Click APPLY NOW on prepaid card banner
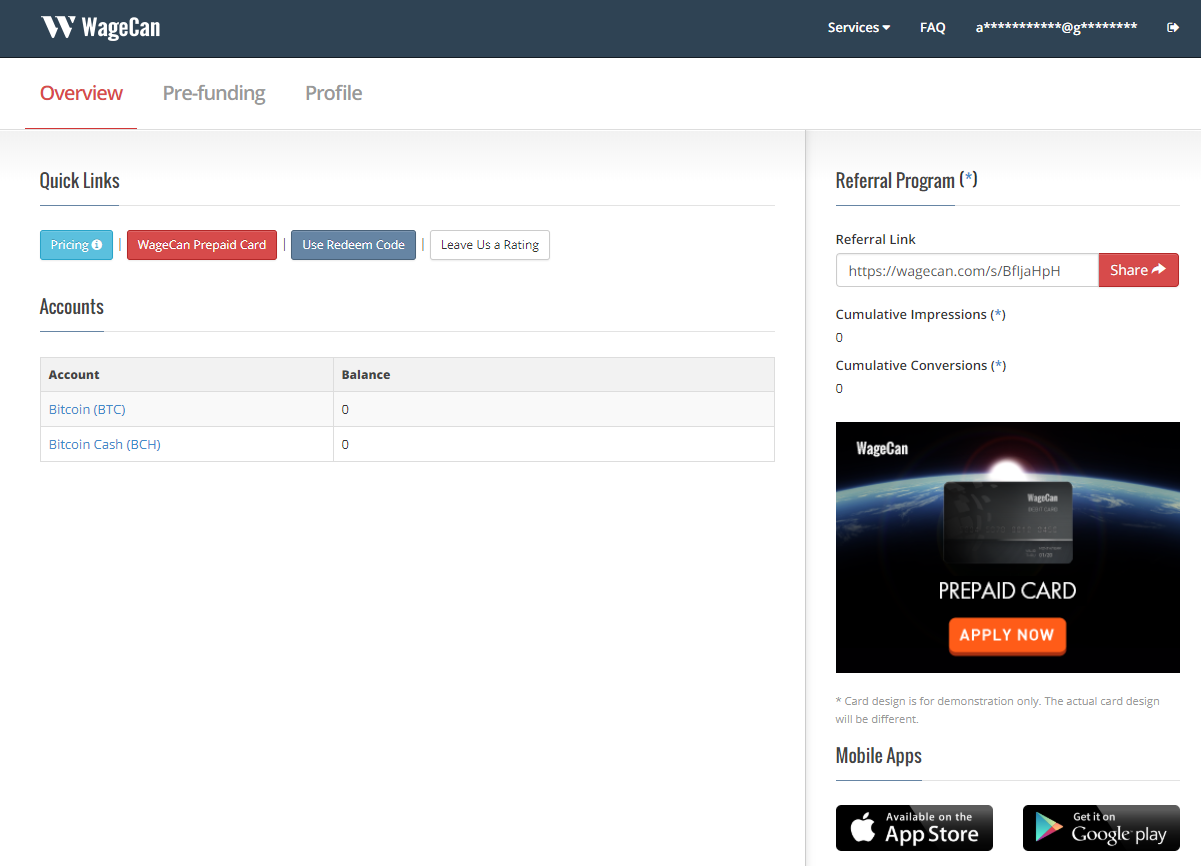This screenshot has height=866, width=1201. click(x=1007, y=635)
